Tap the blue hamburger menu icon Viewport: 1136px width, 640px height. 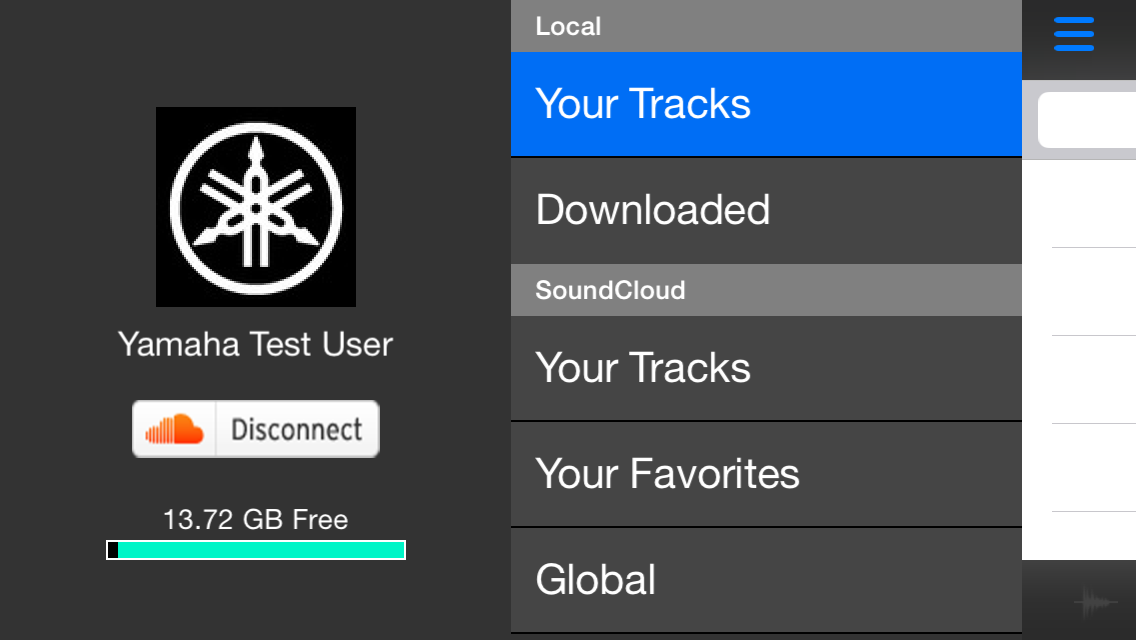1073,35
